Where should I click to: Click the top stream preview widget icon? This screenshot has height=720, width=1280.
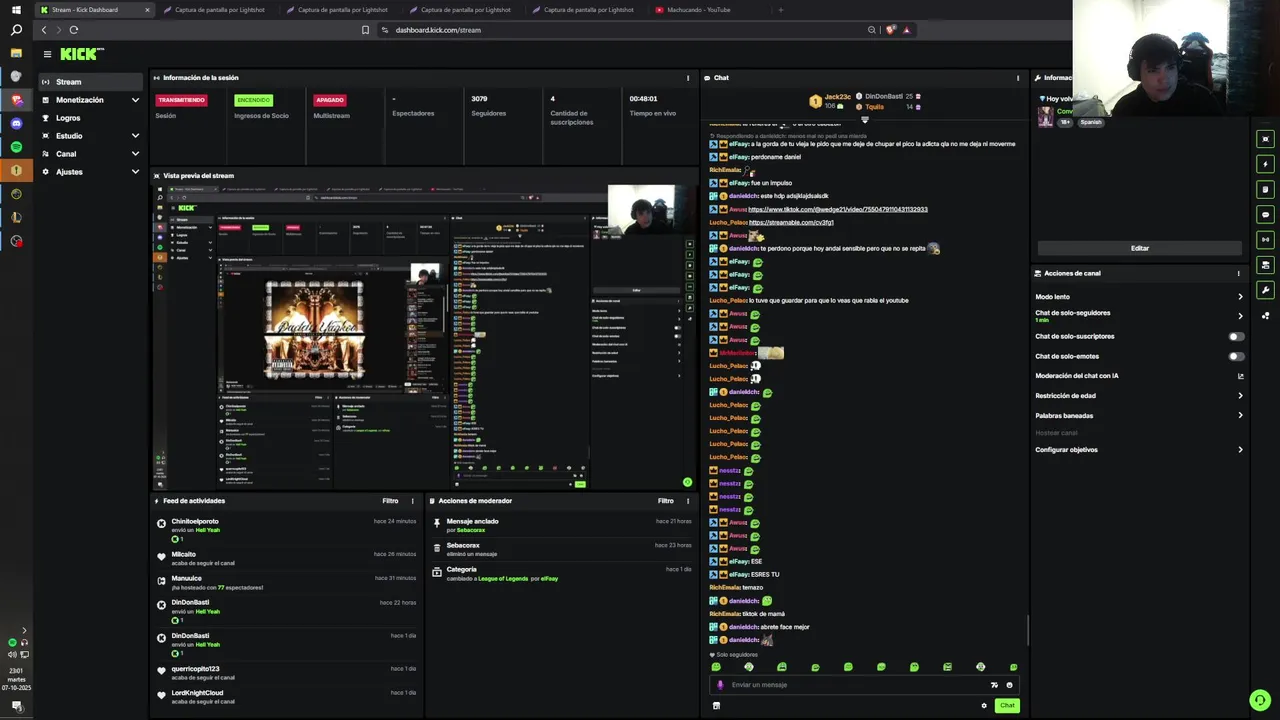1266,139
